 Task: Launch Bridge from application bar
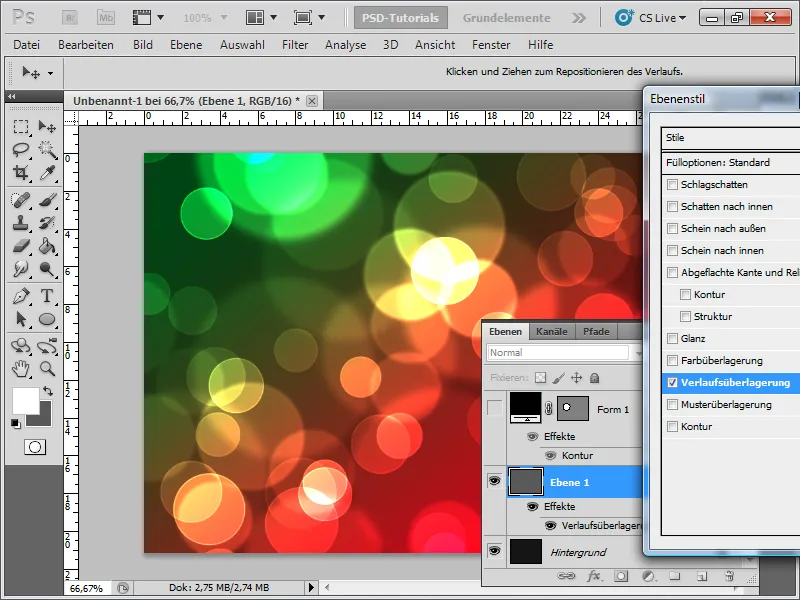tap(70, 18)
